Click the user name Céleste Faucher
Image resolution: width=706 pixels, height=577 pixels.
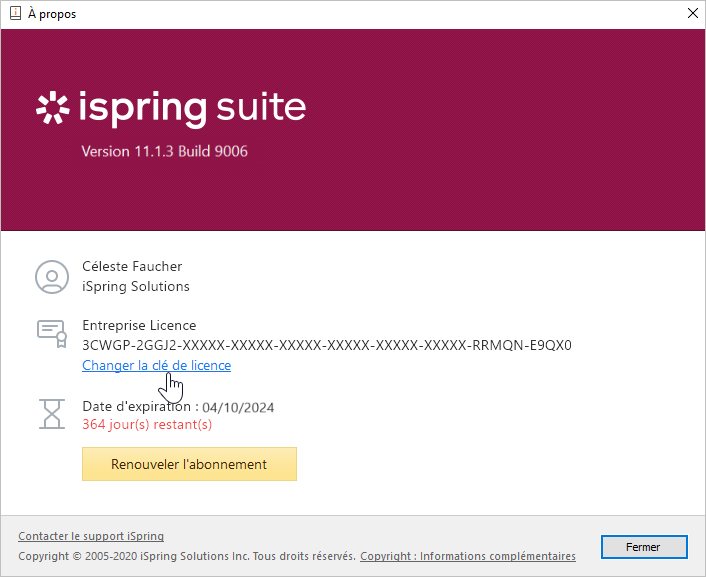(132, 267)
